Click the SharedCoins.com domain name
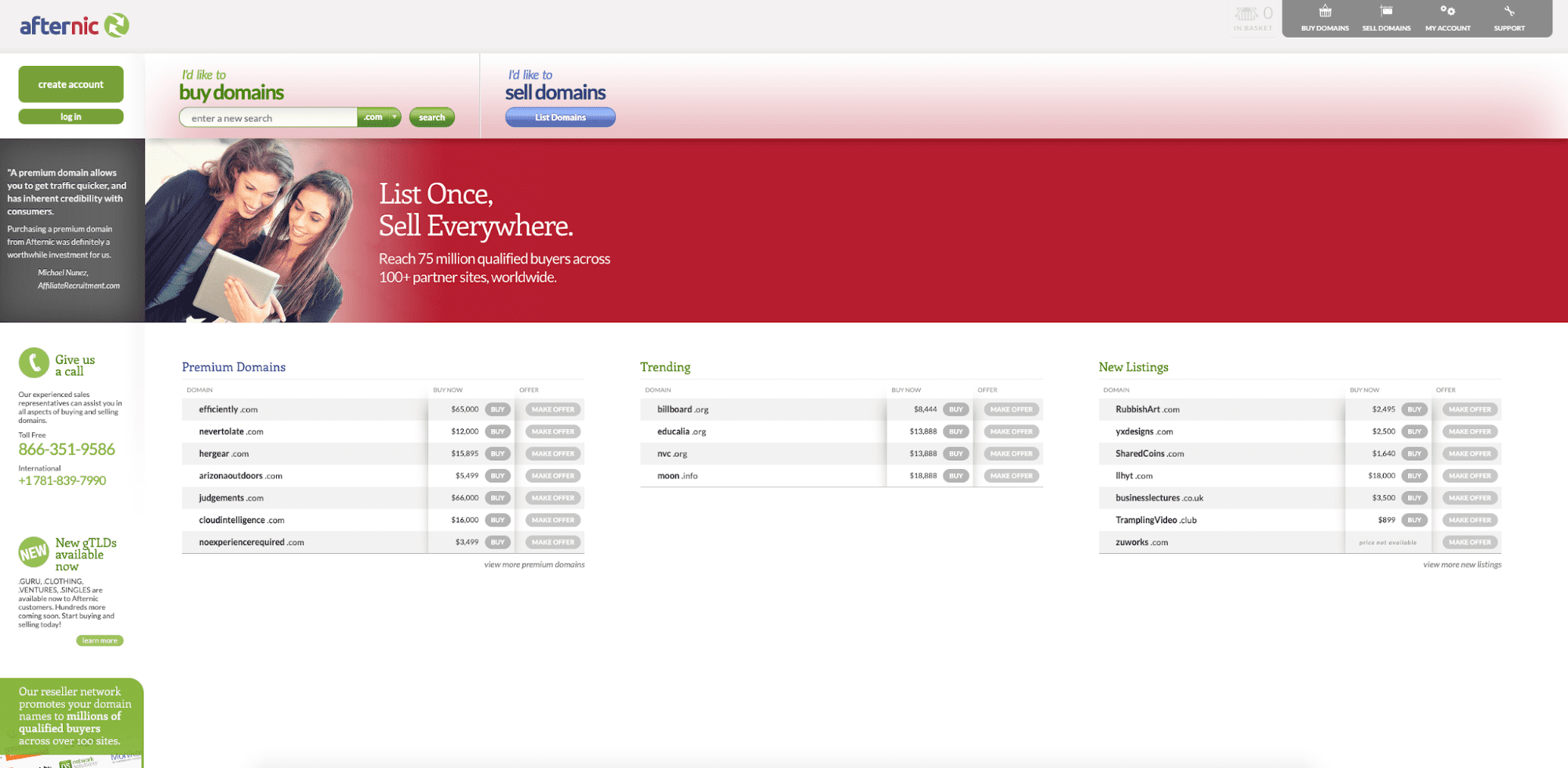Image resolution: width=1568 pixels, height=768 pixels. click(1149, 453)
